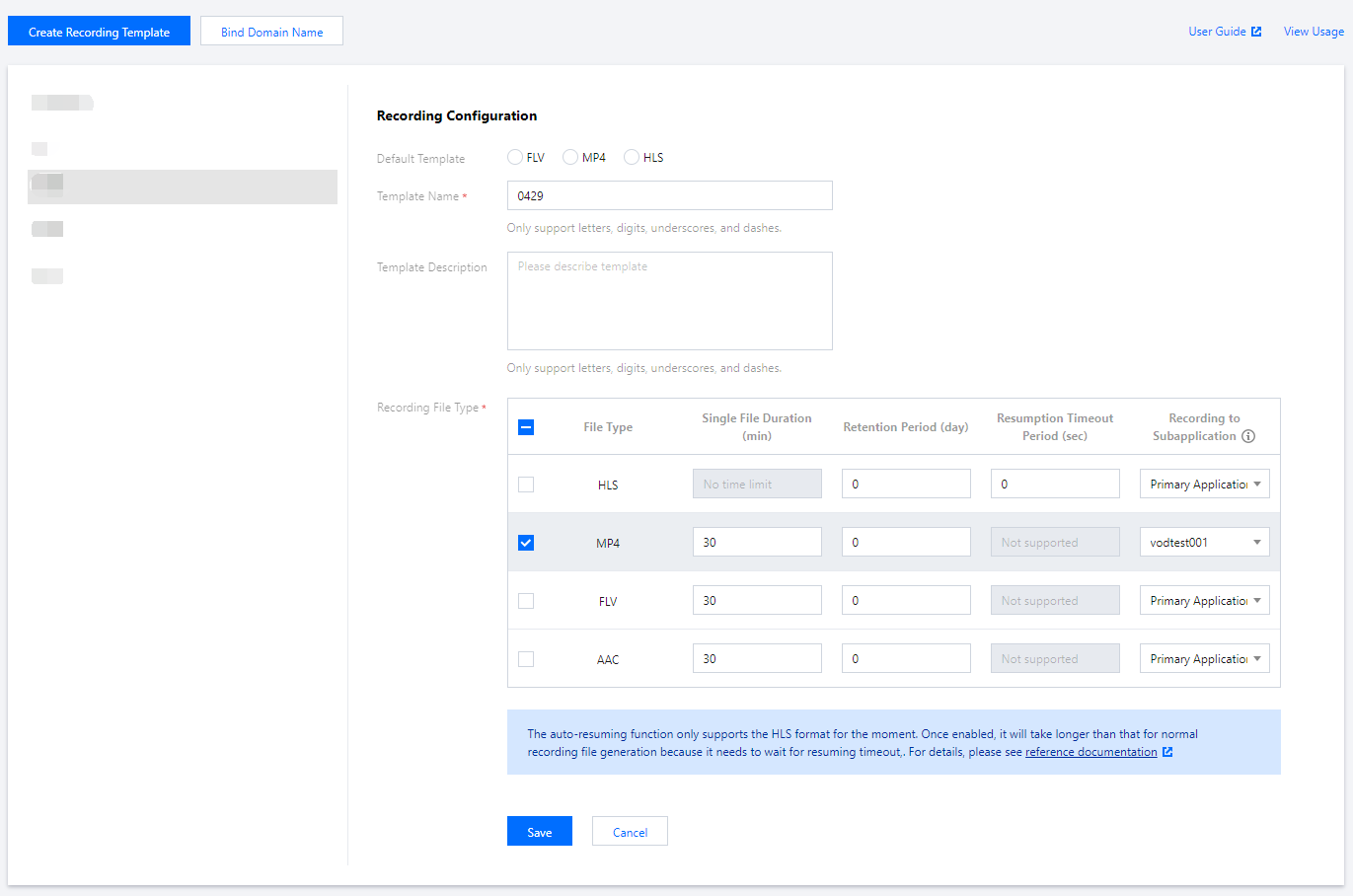Click the 'MP4' label in file type table
This screenshot has height=896, width=1353.
(608, 544)
